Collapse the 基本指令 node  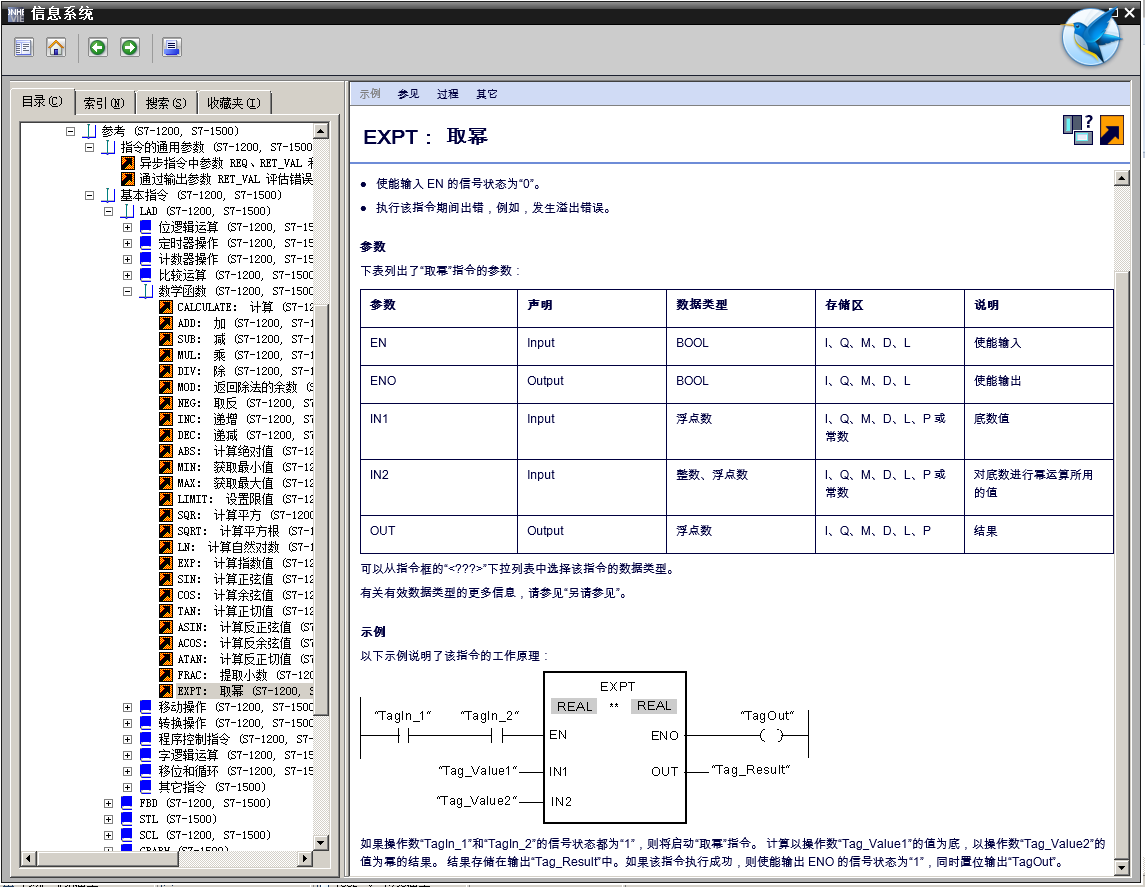(90, 196)
